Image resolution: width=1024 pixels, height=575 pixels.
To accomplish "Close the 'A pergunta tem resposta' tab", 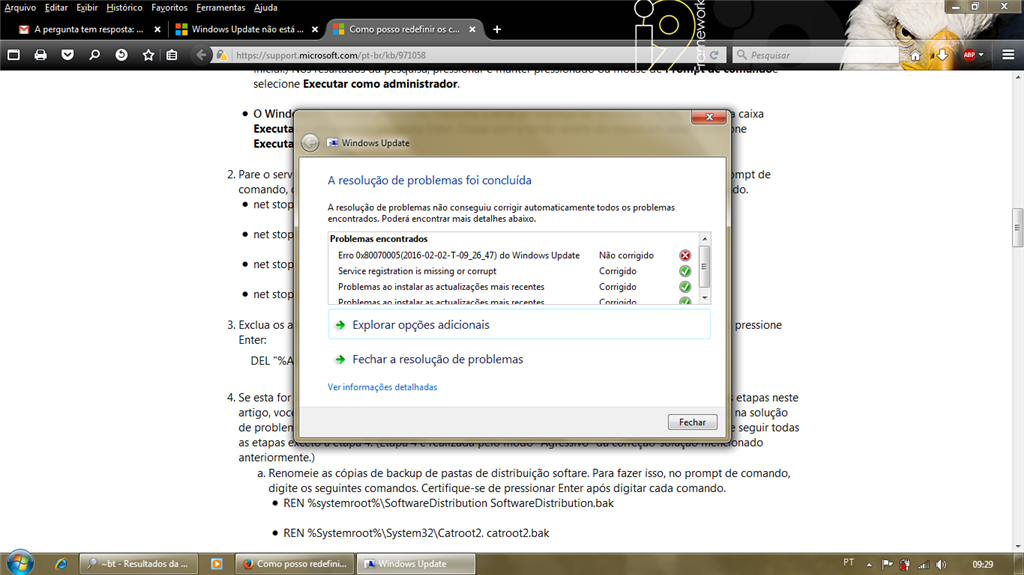I will point(157,29).
